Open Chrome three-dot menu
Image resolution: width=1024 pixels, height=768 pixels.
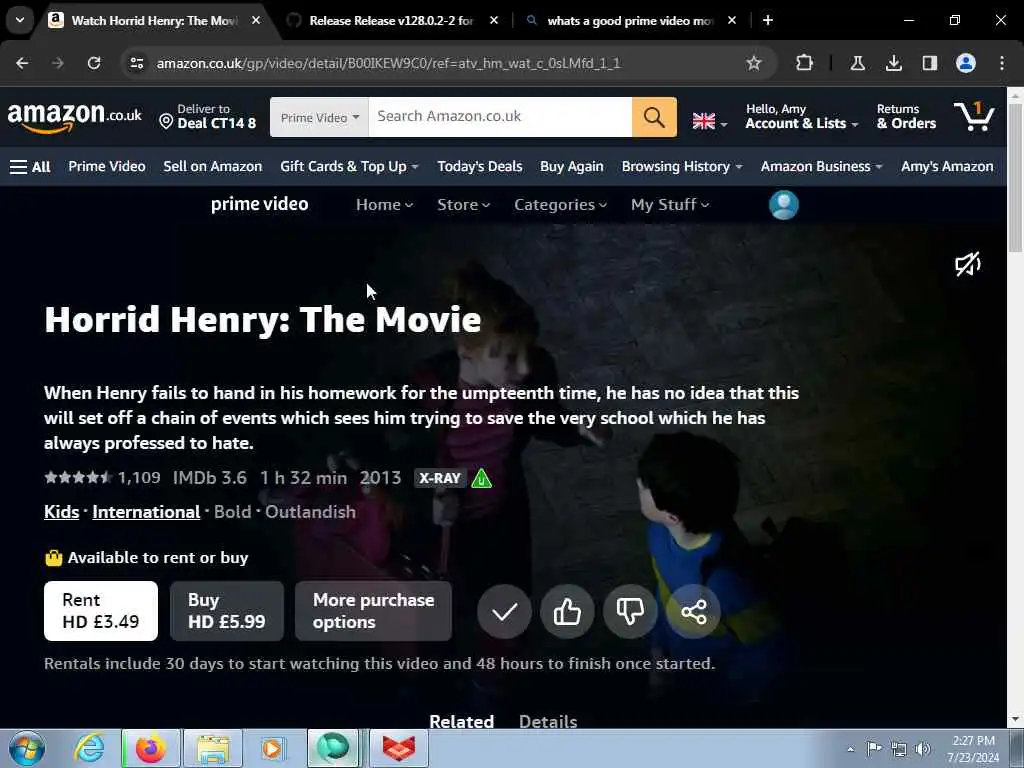pos(1002,63)
